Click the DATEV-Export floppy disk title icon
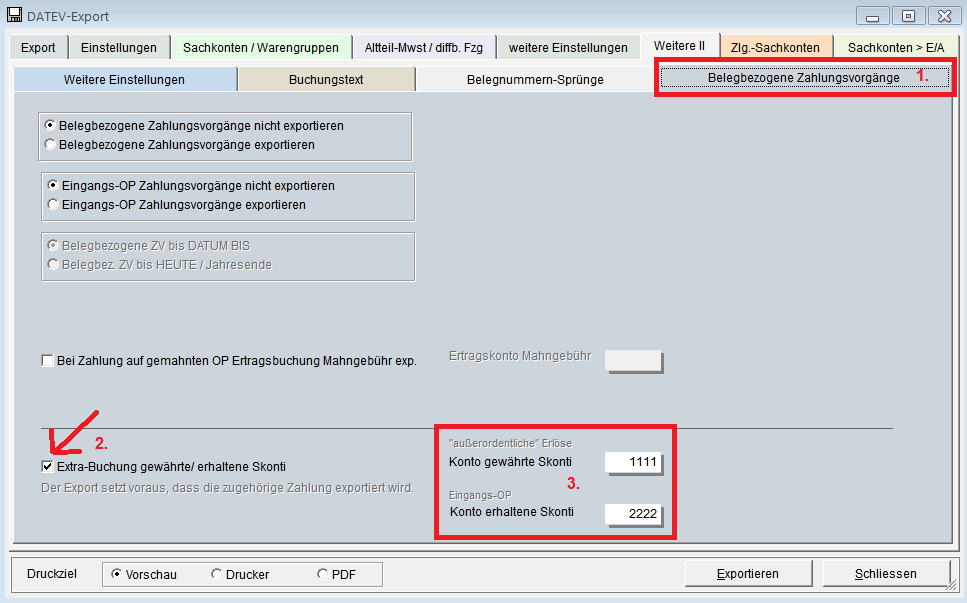 14,15
